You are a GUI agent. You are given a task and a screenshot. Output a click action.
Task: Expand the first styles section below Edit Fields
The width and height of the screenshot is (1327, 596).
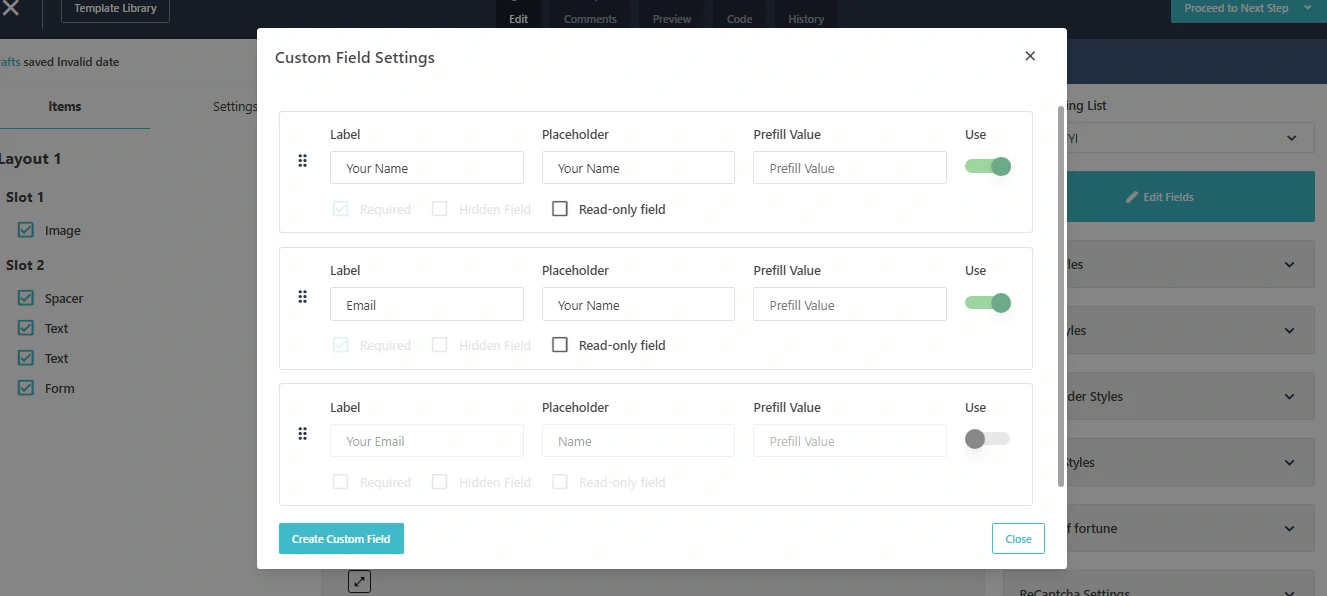click(x=1160, y=265)
